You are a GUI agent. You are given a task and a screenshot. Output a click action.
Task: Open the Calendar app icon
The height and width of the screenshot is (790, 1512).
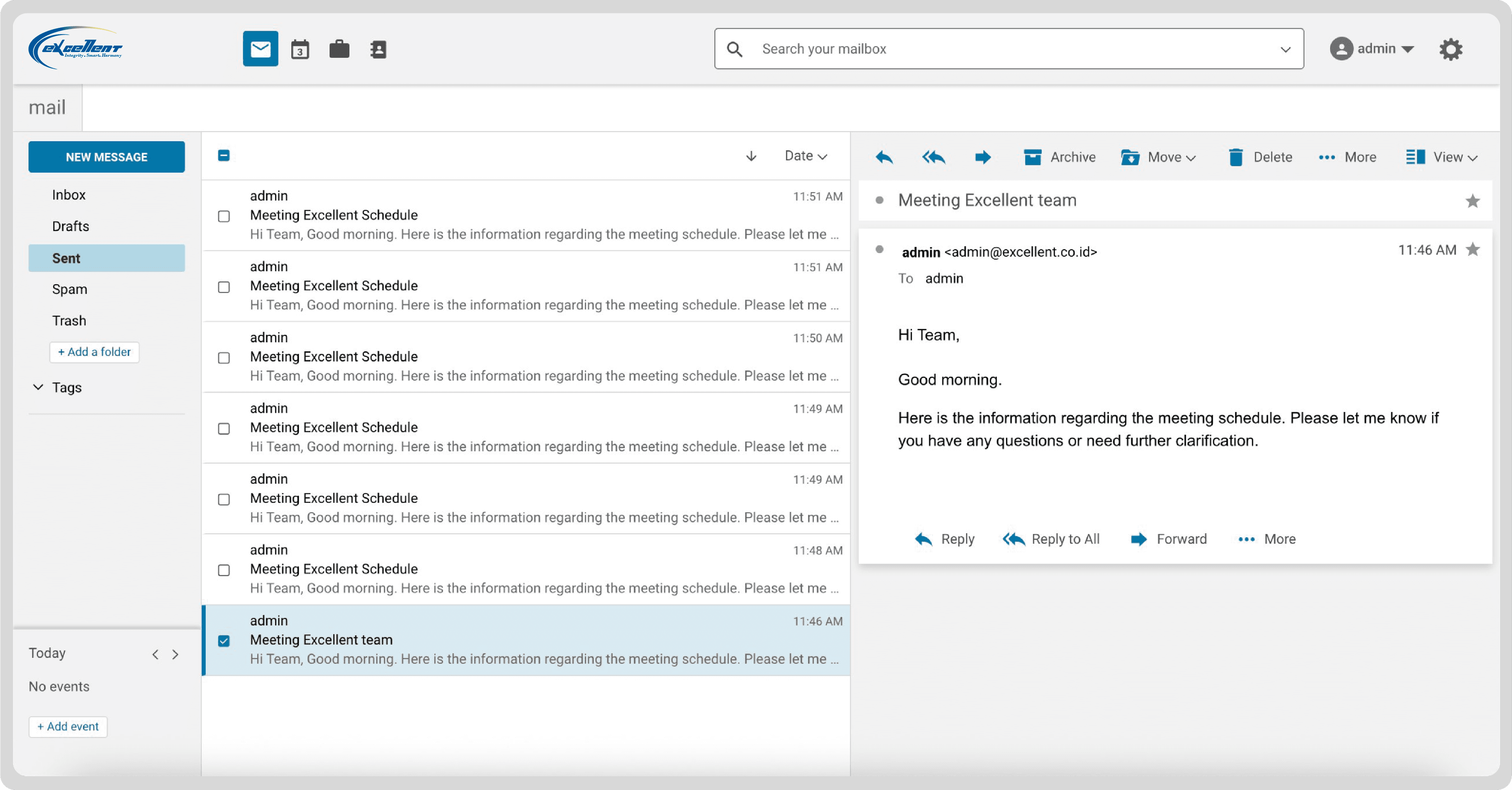[x=299, y=49]
